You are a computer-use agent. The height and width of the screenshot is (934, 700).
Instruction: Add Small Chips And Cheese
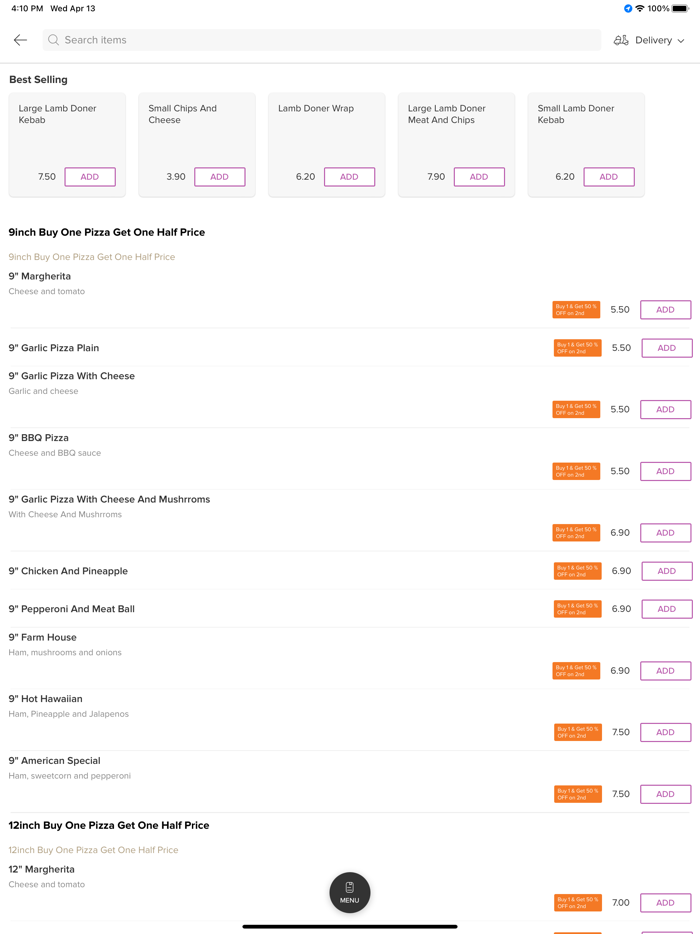tap(219, 177)
